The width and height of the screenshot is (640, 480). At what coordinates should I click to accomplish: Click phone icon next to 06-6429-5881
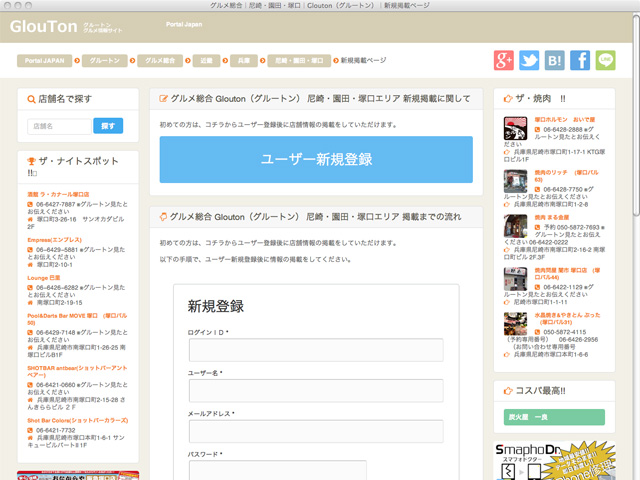click(30, 249)
